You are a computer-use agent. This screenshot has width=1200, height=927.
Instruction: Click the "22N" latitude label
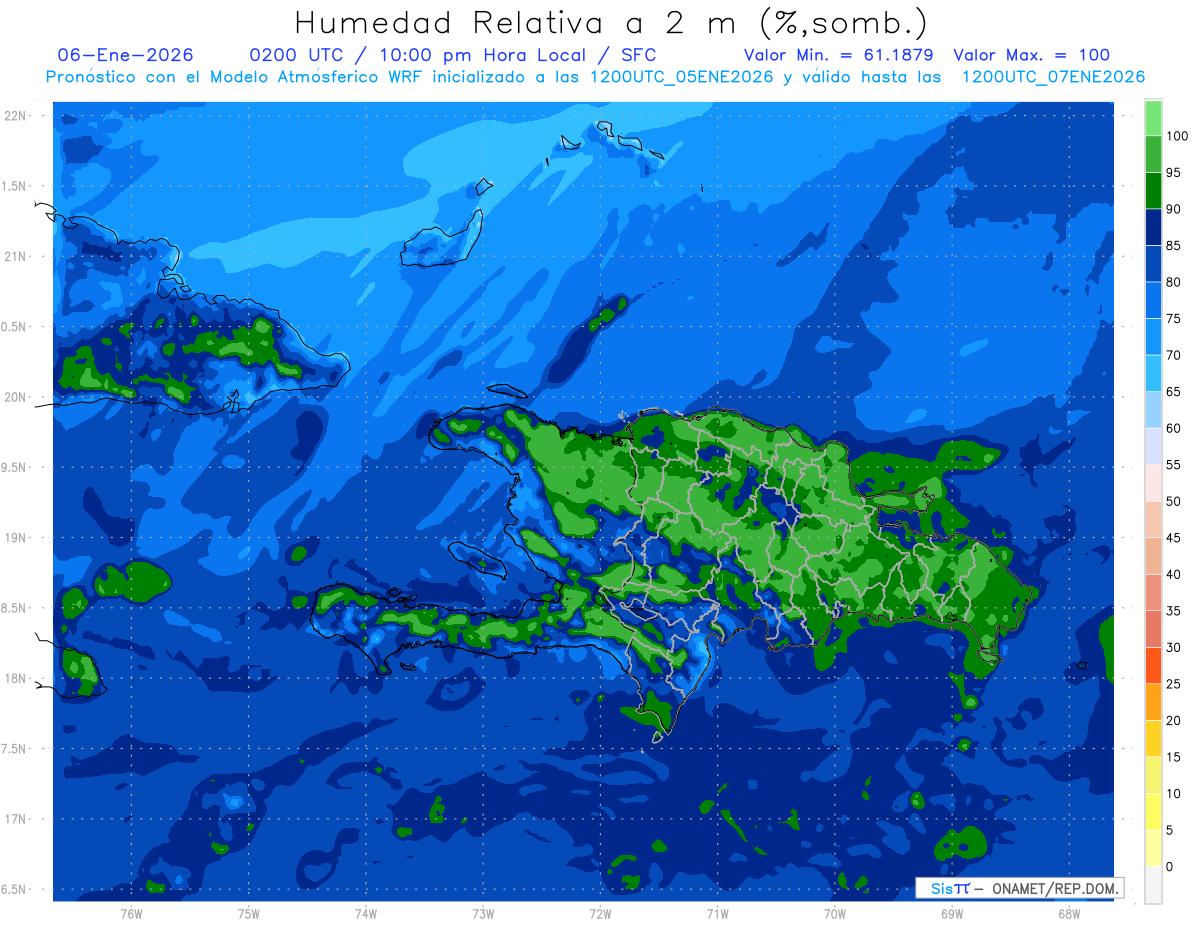point(14,115)
